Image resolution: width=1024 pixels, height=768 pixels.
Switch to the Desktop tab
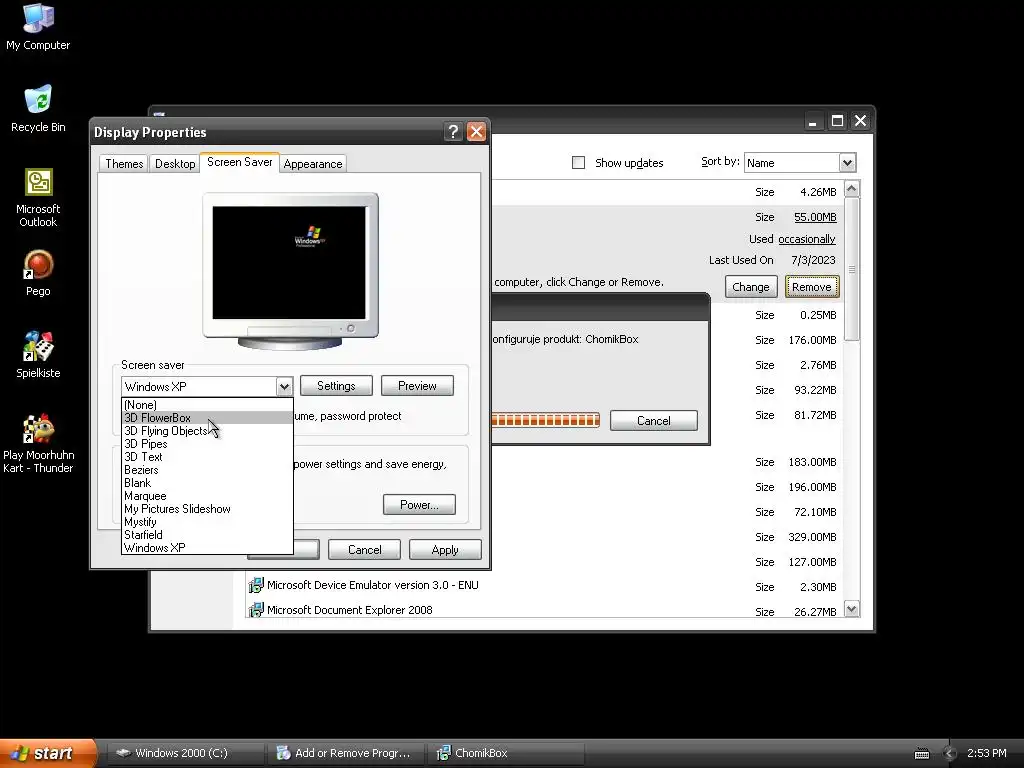coord(175,164)
